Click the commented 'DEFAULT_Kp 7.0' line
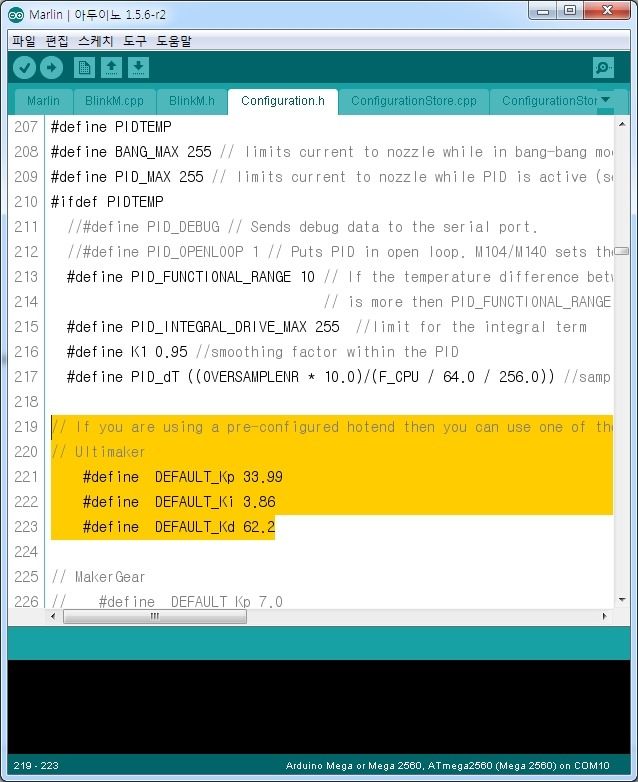This screenshot has height=782, width=638. click(167, 601)
